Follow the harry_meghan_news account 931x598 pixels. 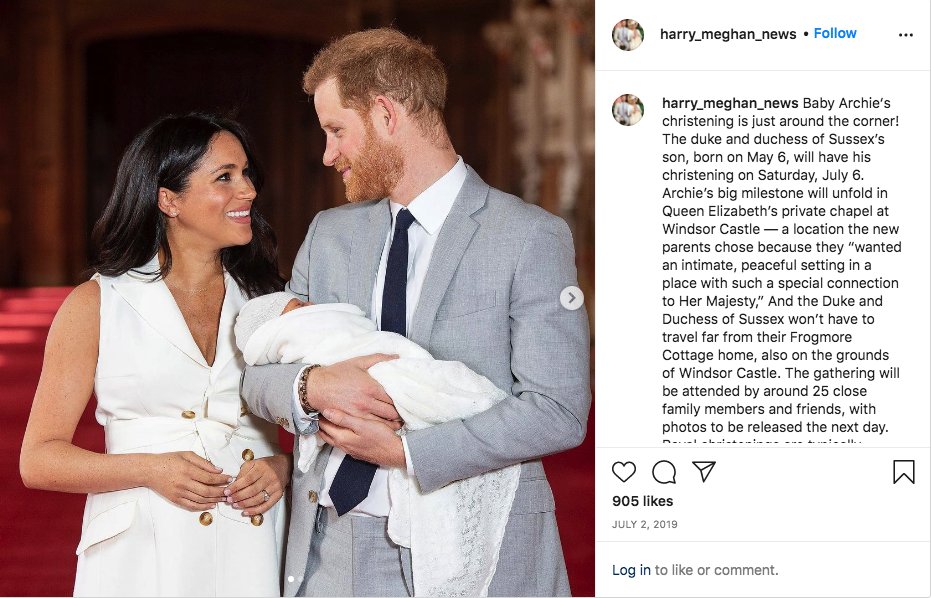click(x=835, y=33)
